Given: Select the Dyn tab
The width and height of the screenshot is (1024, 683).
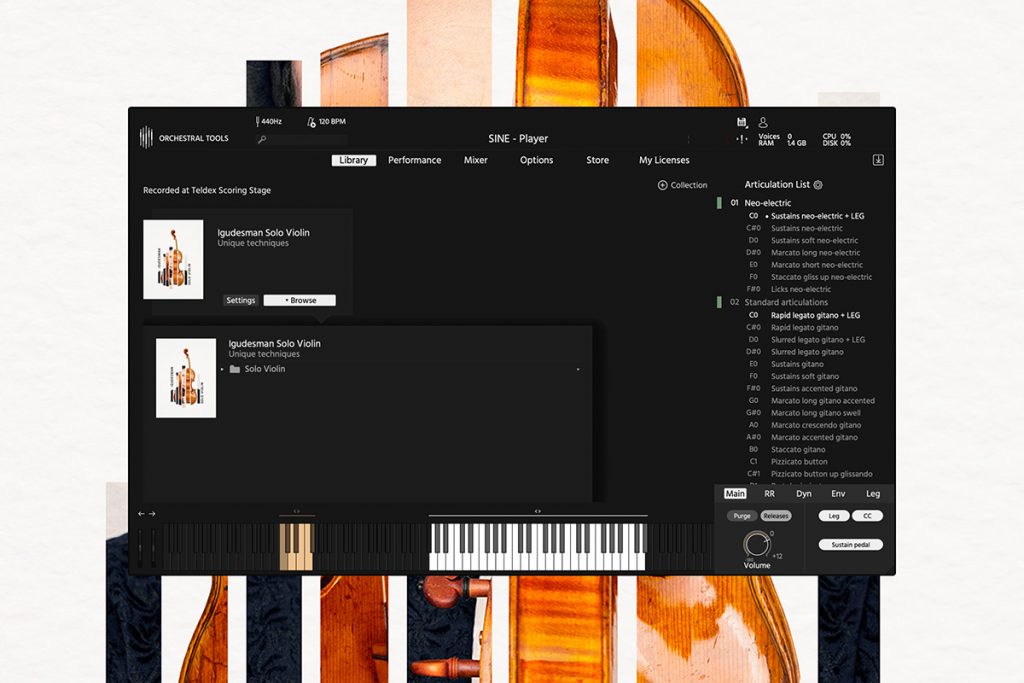Looking at the screenshot, I should pos(804,494).
